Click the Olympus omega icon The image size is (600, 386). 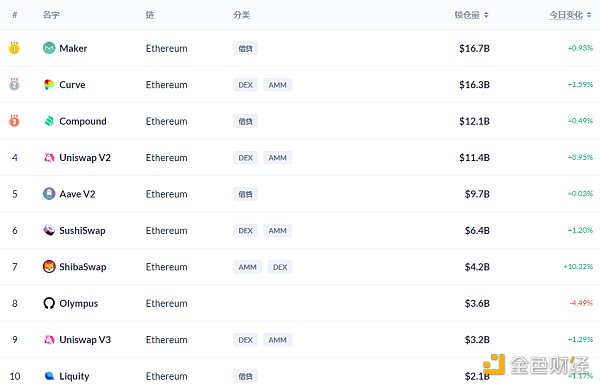(x=49, y=303)
